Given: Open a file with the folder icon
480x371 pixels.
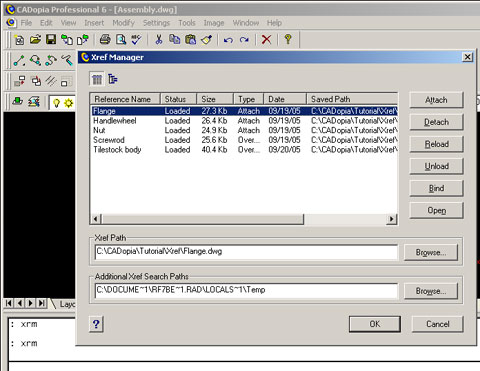Looking at the screenshot, I should [x=35, y=40].
